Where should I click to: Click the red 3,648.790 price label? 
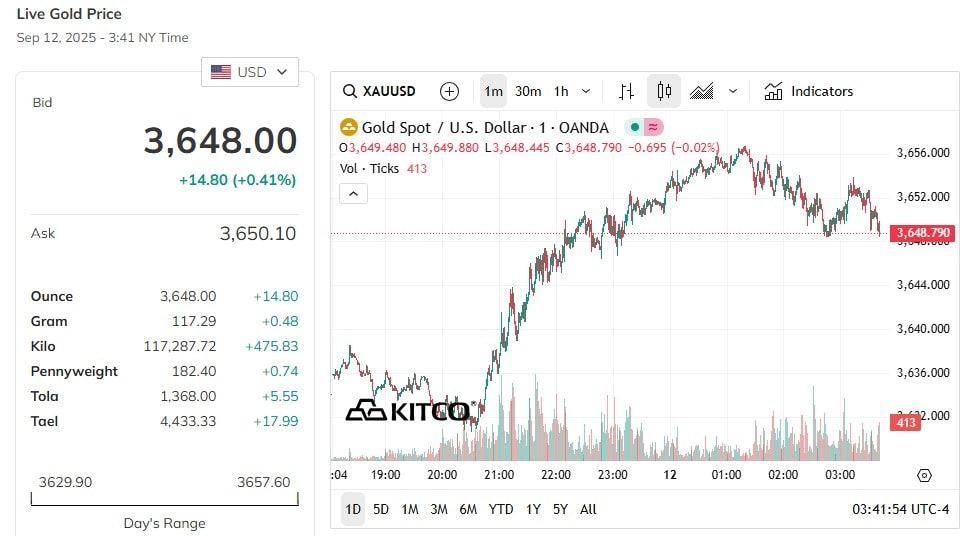pos(923,233)
